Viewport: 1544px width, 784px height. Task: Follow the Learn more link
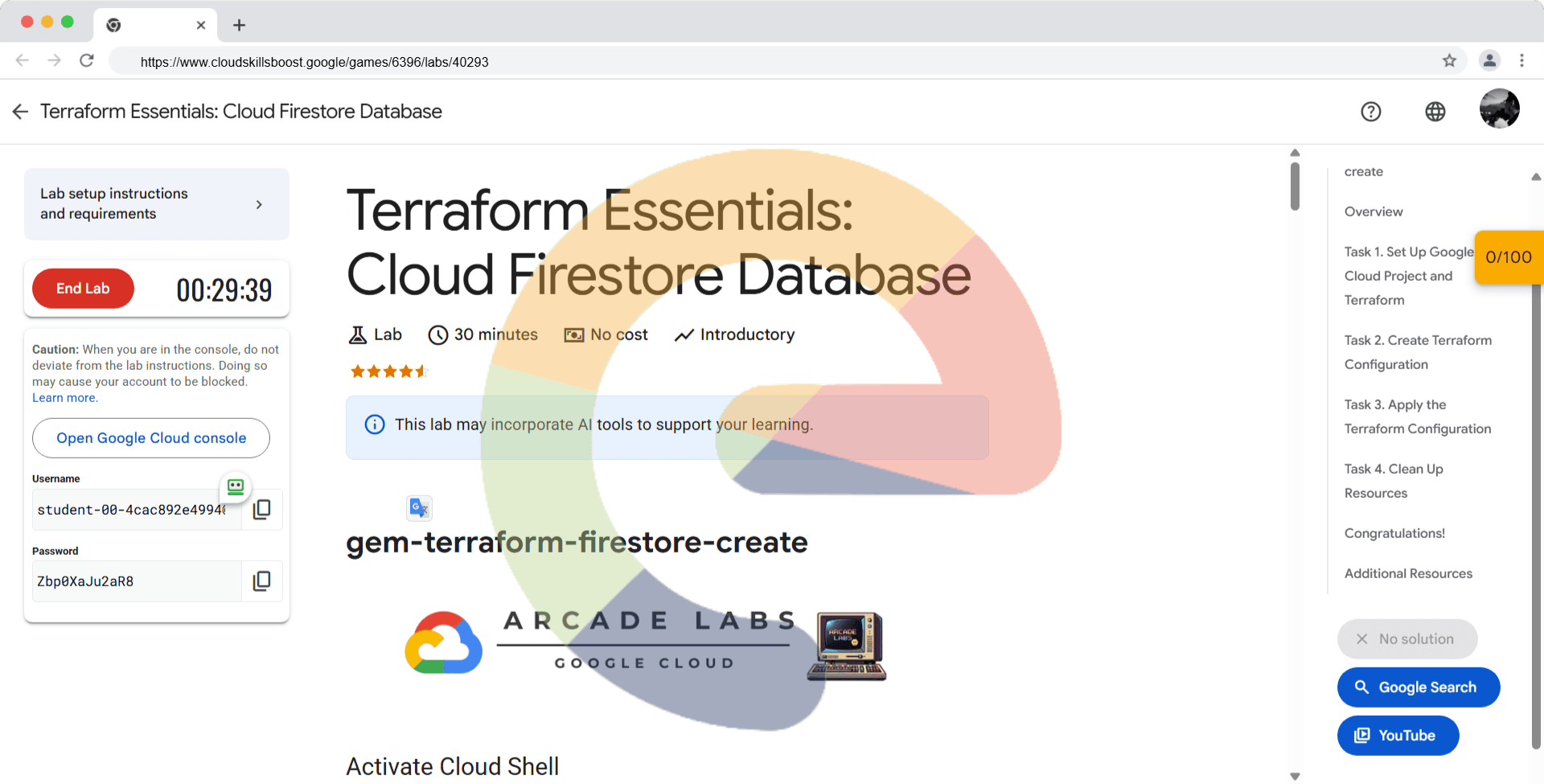coord(65,398)
